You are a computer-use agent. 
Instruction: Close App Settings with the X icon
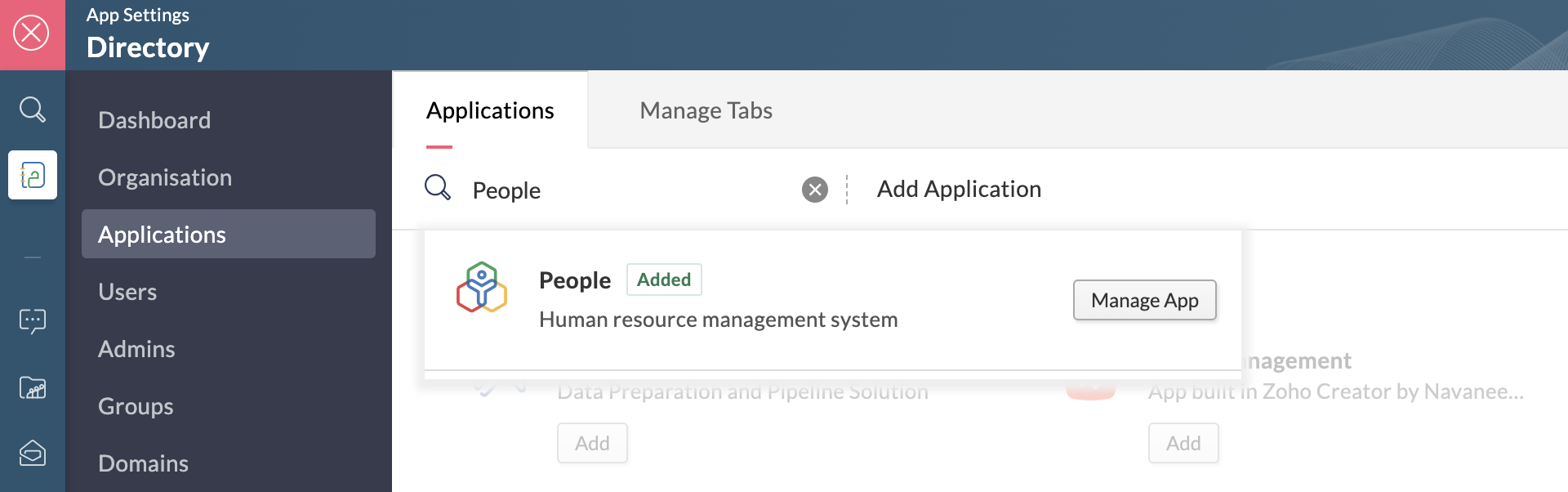coord(32,34)
